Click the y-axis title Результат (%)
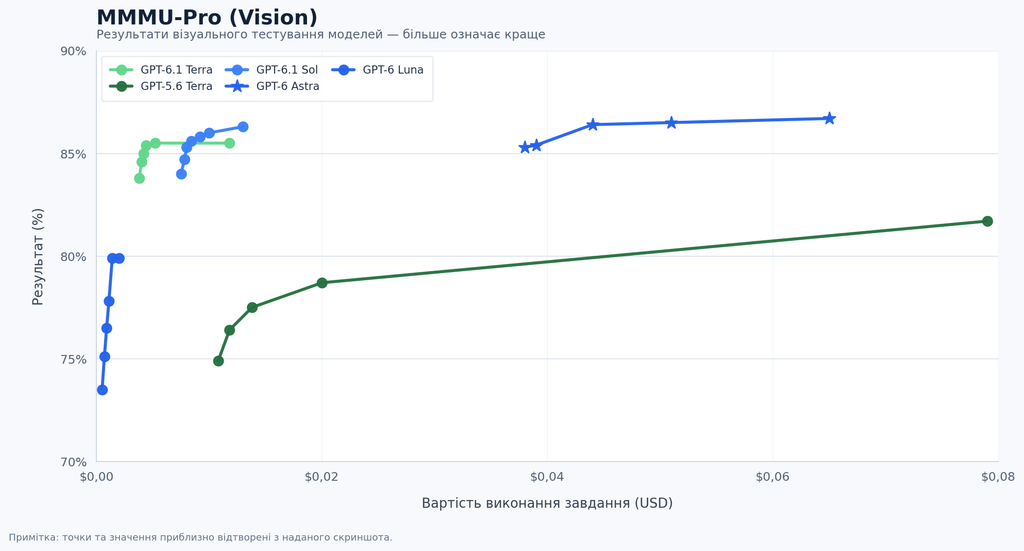 tap(38, 257)
